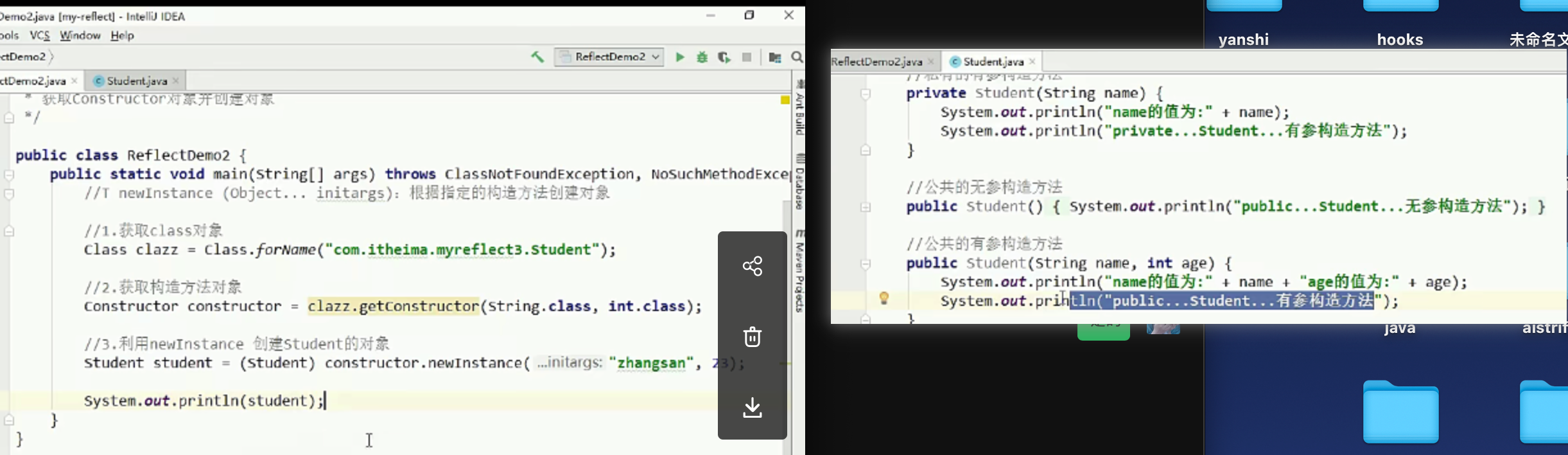Click the ctDemo2 breadcrumb in navigation bar

pyautogui.click(x=23, y=57)
